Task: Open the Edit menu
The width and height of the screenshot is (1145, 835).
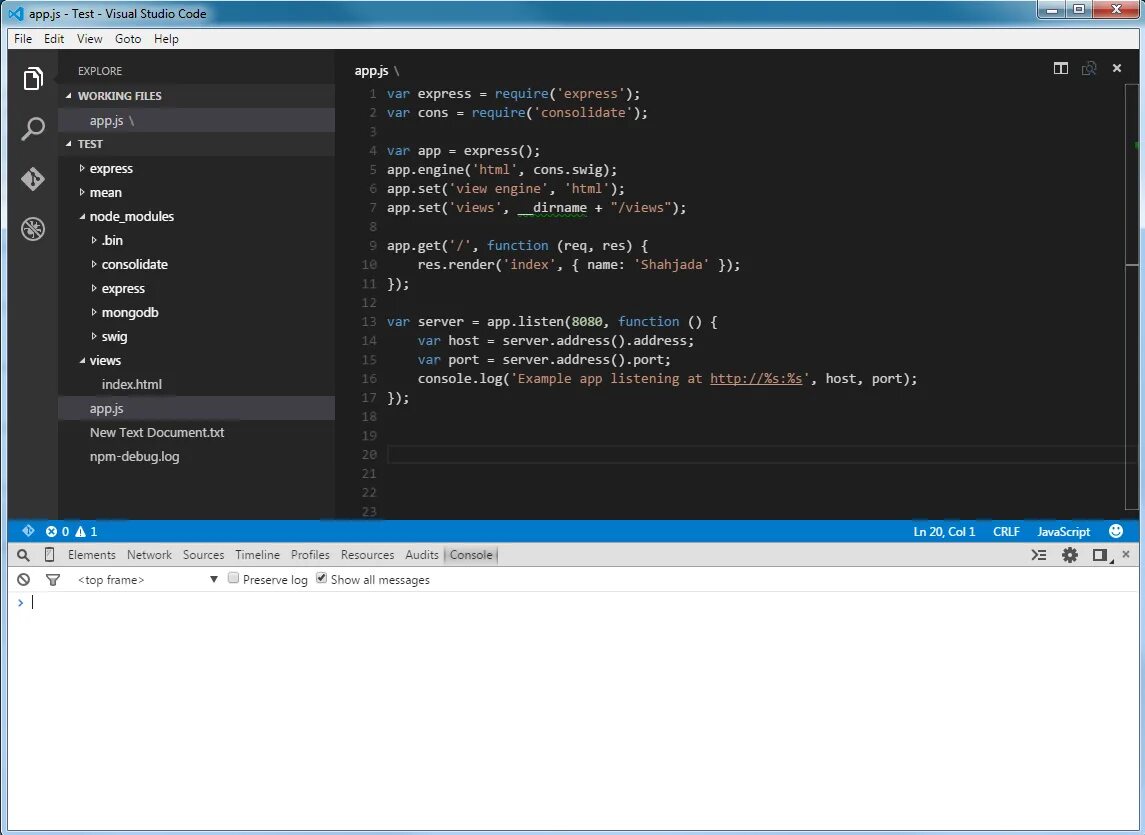Action: [x=54, y=39]
